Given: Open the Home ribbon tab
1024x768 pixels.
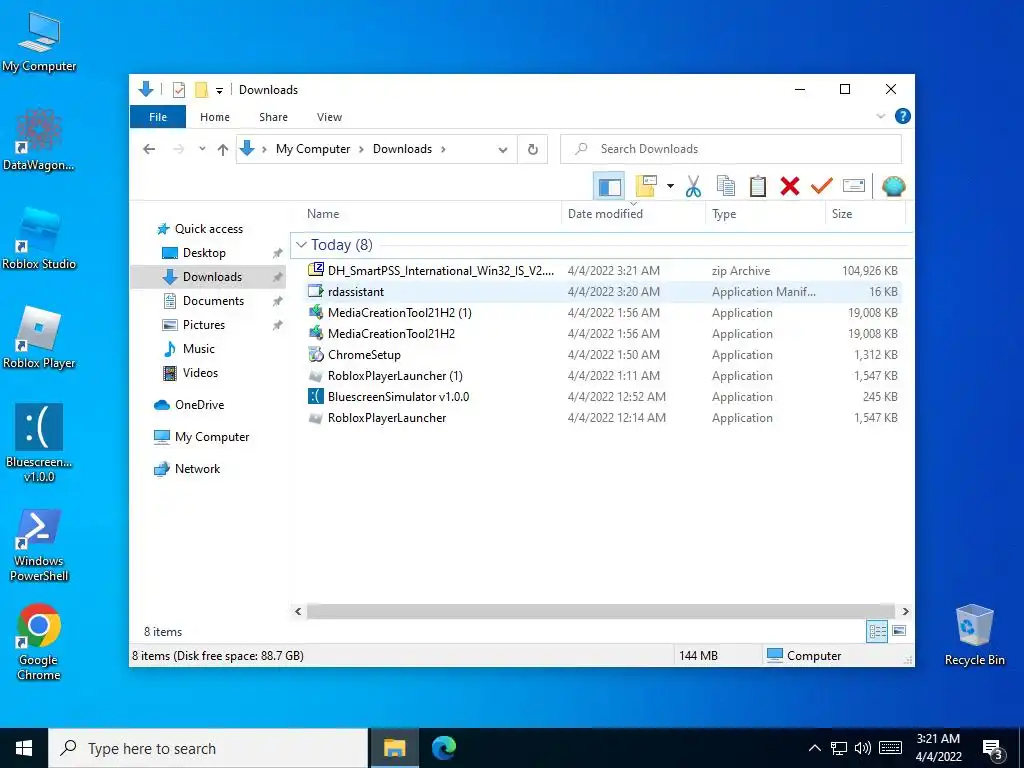Looking at the screenshot, I should 215,117.
